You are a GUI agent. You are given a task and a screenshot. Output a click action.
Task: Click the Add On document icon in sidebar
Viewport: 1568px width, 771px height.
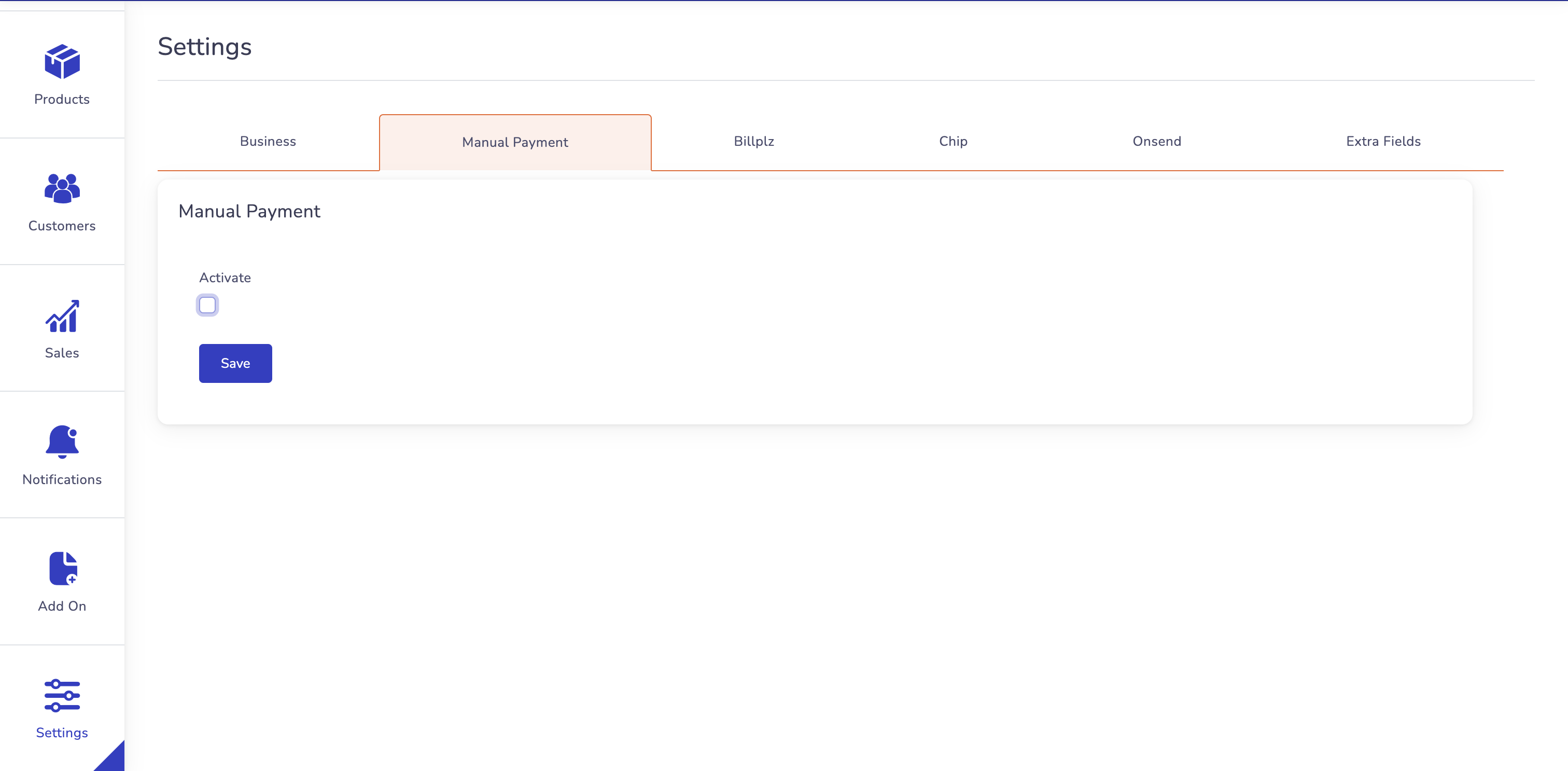tap(62, 568)
